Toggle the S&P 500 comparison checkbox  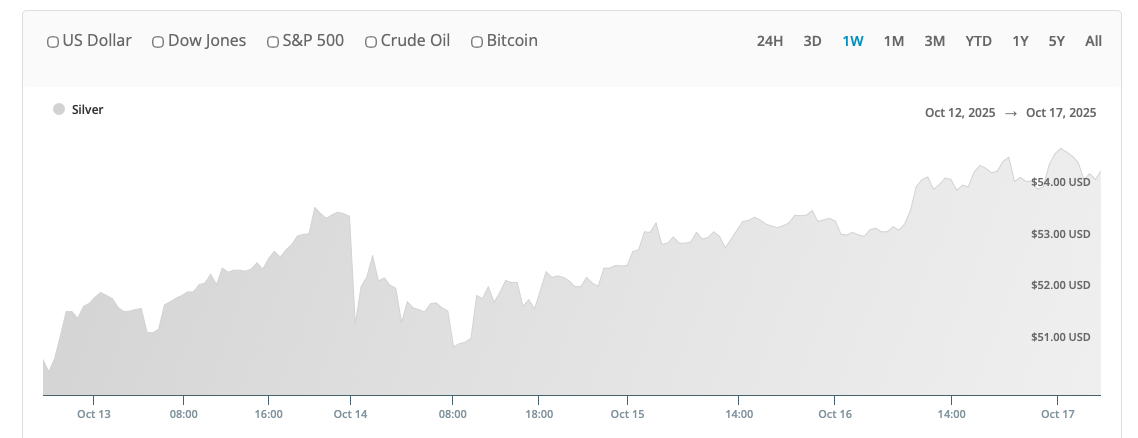click(x=273, y=42)
